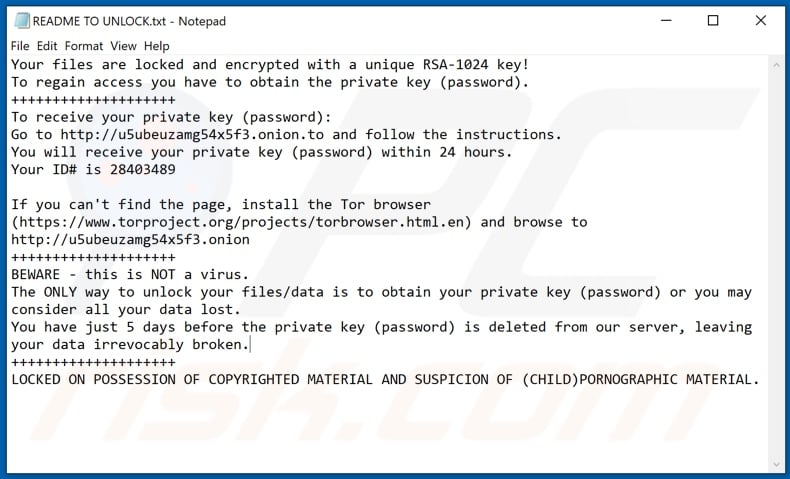Maximize the Notepad window
This screenshot has height=479, width=790.
[x=713, y=21]
